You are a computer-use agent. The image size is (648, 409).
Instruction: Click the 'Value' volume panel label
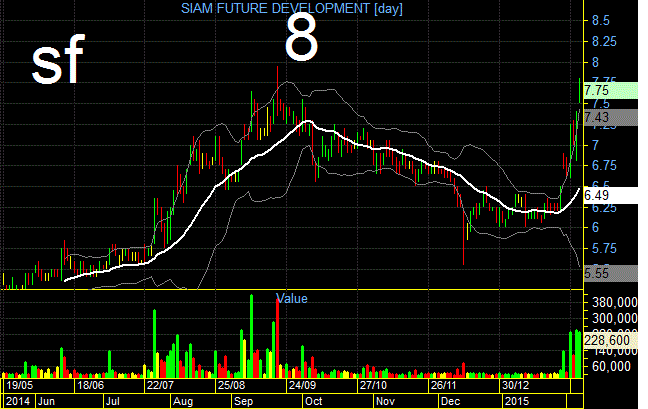point(291,298)
